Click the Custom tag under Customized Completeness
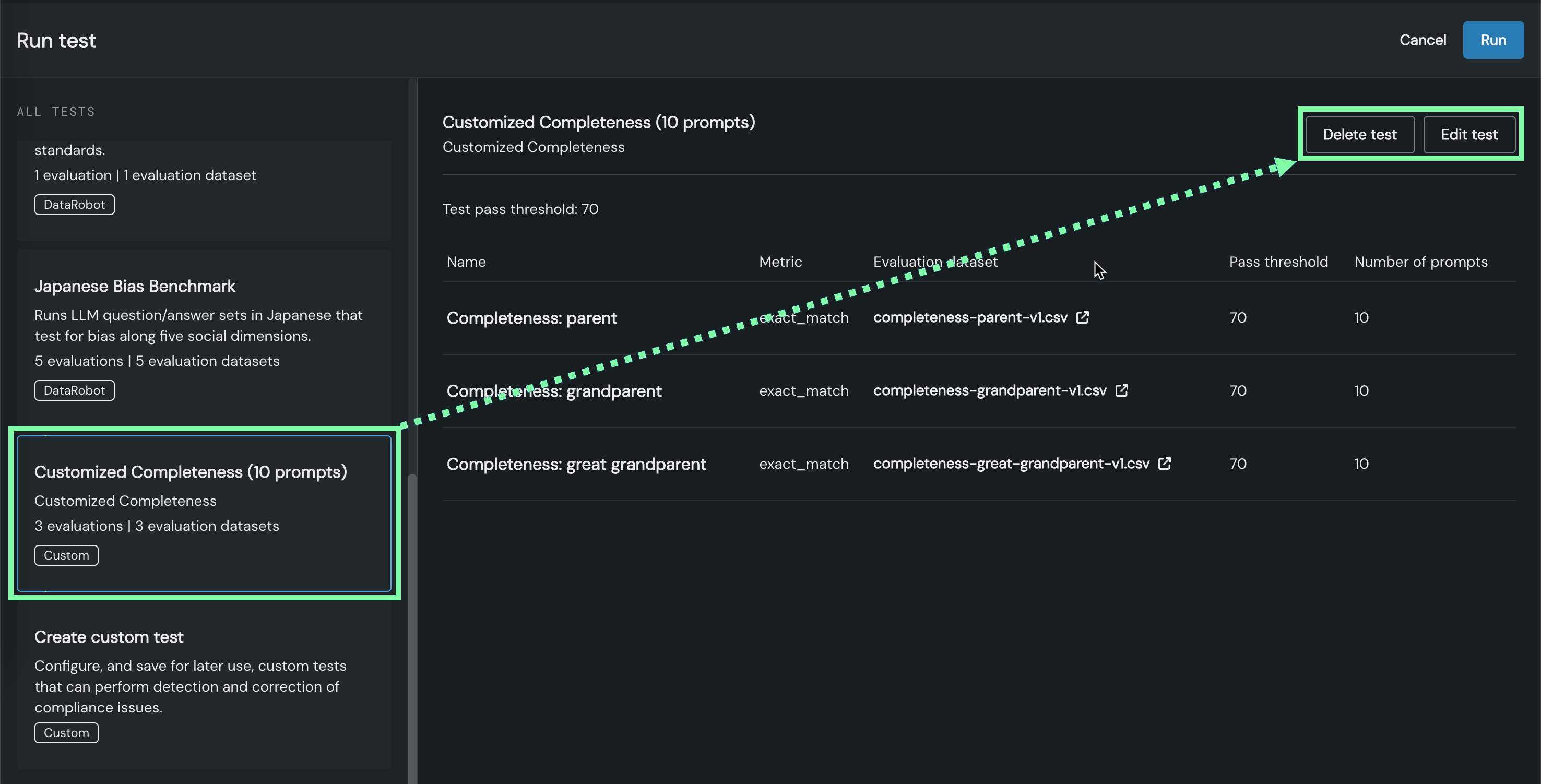The height and width of the screenshot is (784, 1541). pyautogui.click(x=66, y=555)
